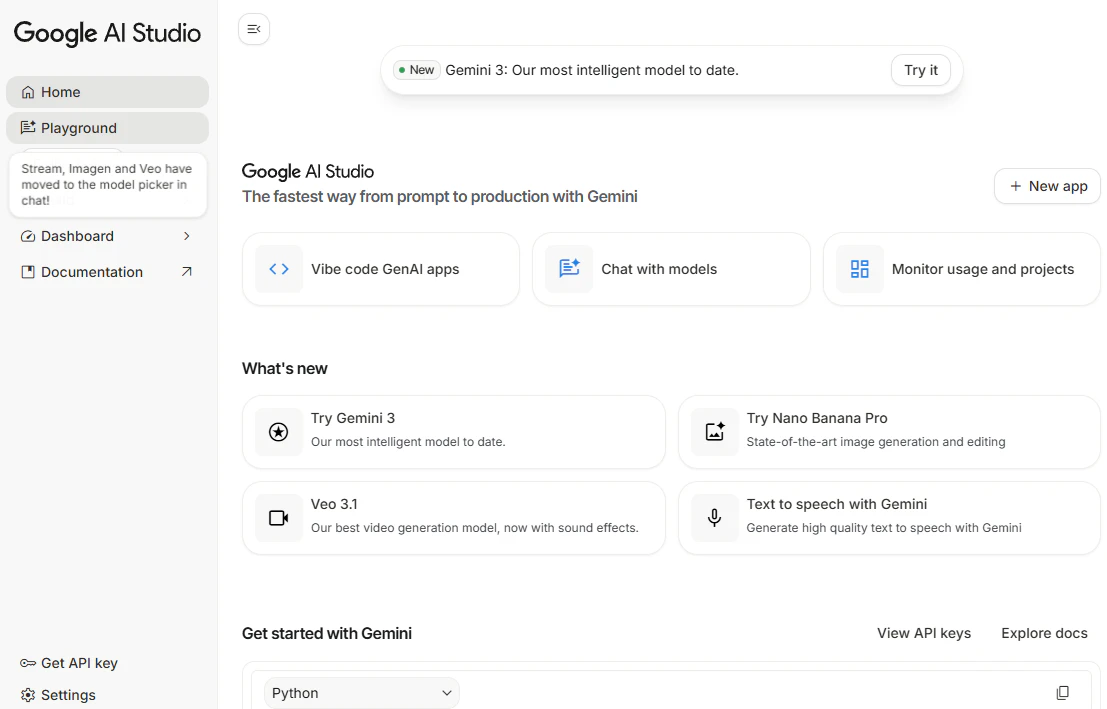Click the grid icon for Monitor usage
Viewport: 1107px width, 709px height.
tap(860, 269)
